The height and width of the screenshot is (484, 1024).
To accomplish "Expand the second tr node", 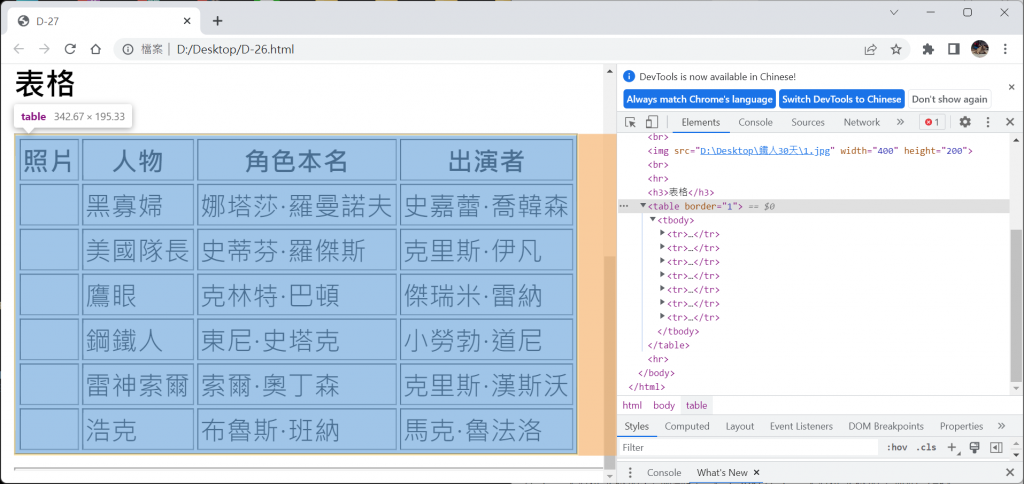I will 663,247.
